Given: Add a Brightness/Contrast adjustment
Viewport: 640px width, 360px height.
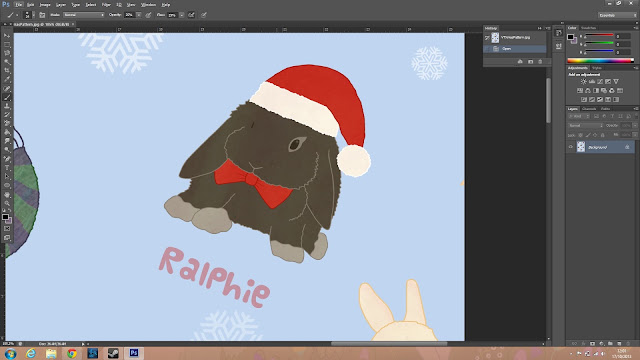Looking at the screenshot, I should (x=584, y=82).
